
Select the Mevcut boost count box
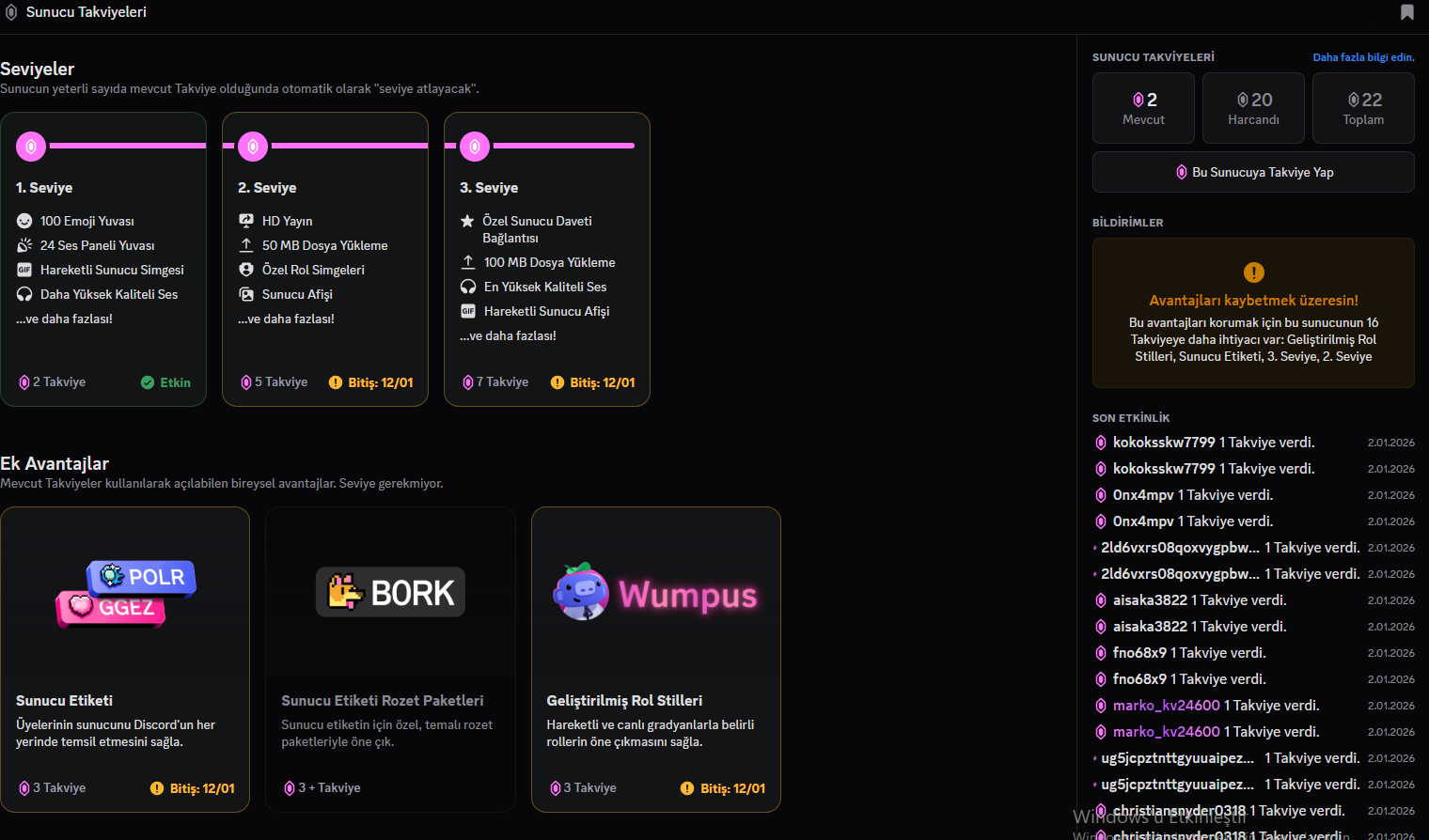pos(1143,108)
